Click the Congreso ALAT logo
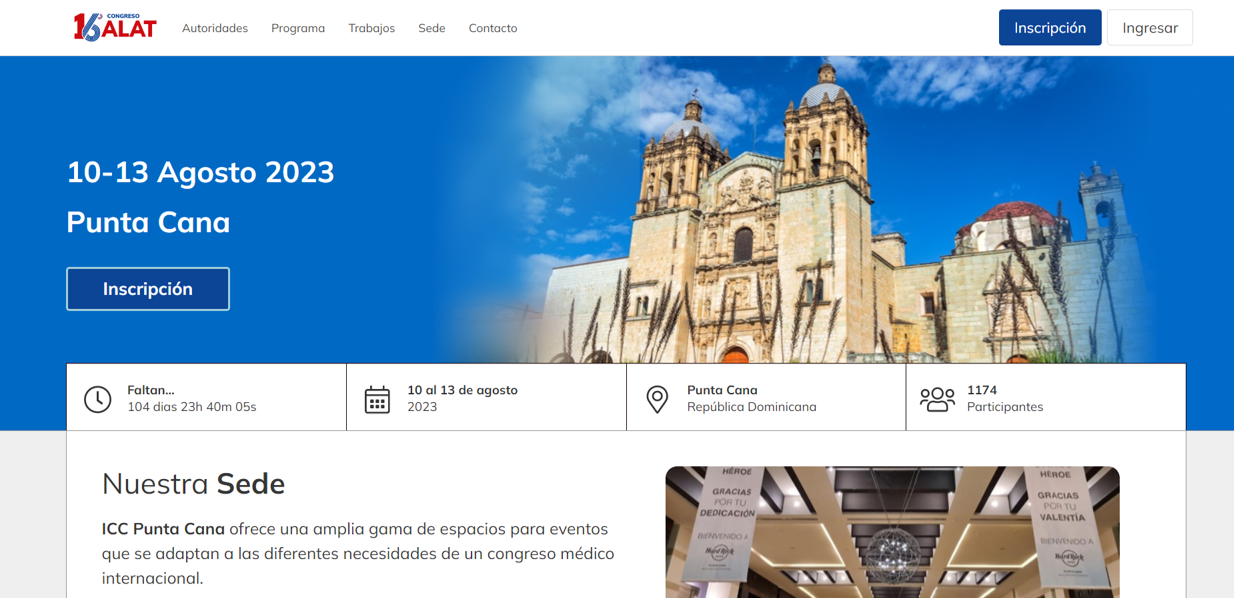The image size is (1234, 598). pyautogui.click(x=115, y=27)
